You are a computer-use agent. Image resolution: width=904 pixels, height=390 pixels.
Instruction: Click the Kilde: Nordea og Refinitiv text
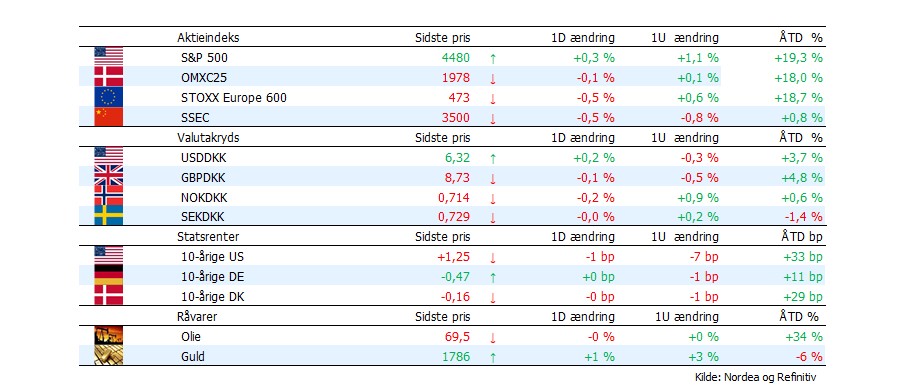click(756, 377)
